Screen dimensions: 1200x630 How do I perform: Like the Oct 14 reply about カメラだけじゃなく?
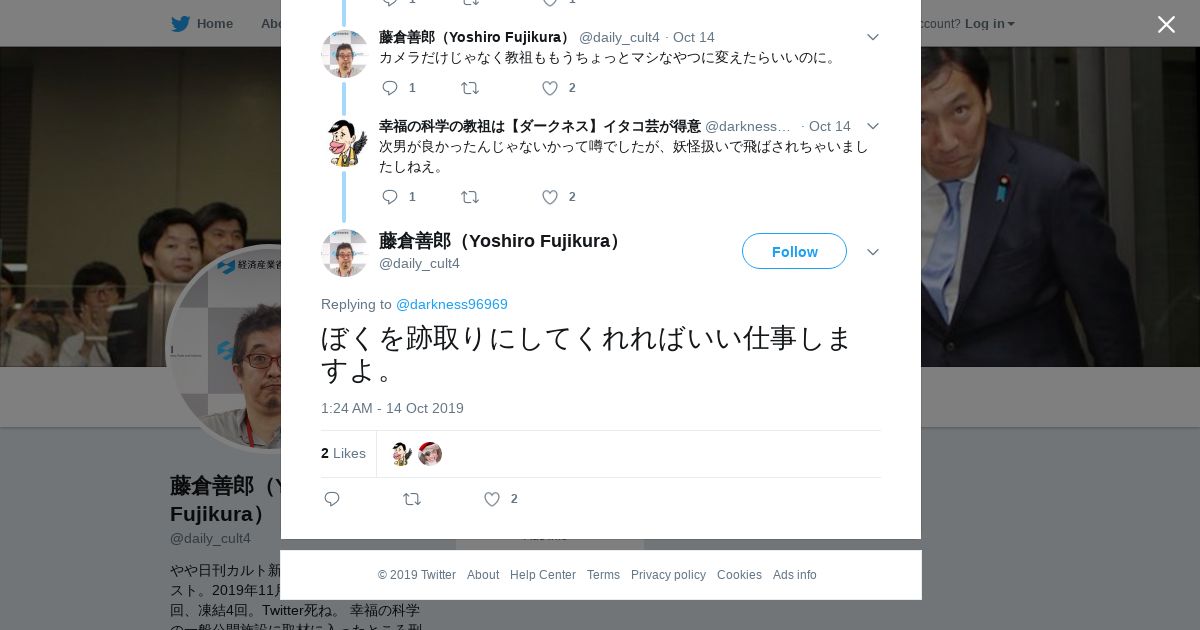(550, 88)
